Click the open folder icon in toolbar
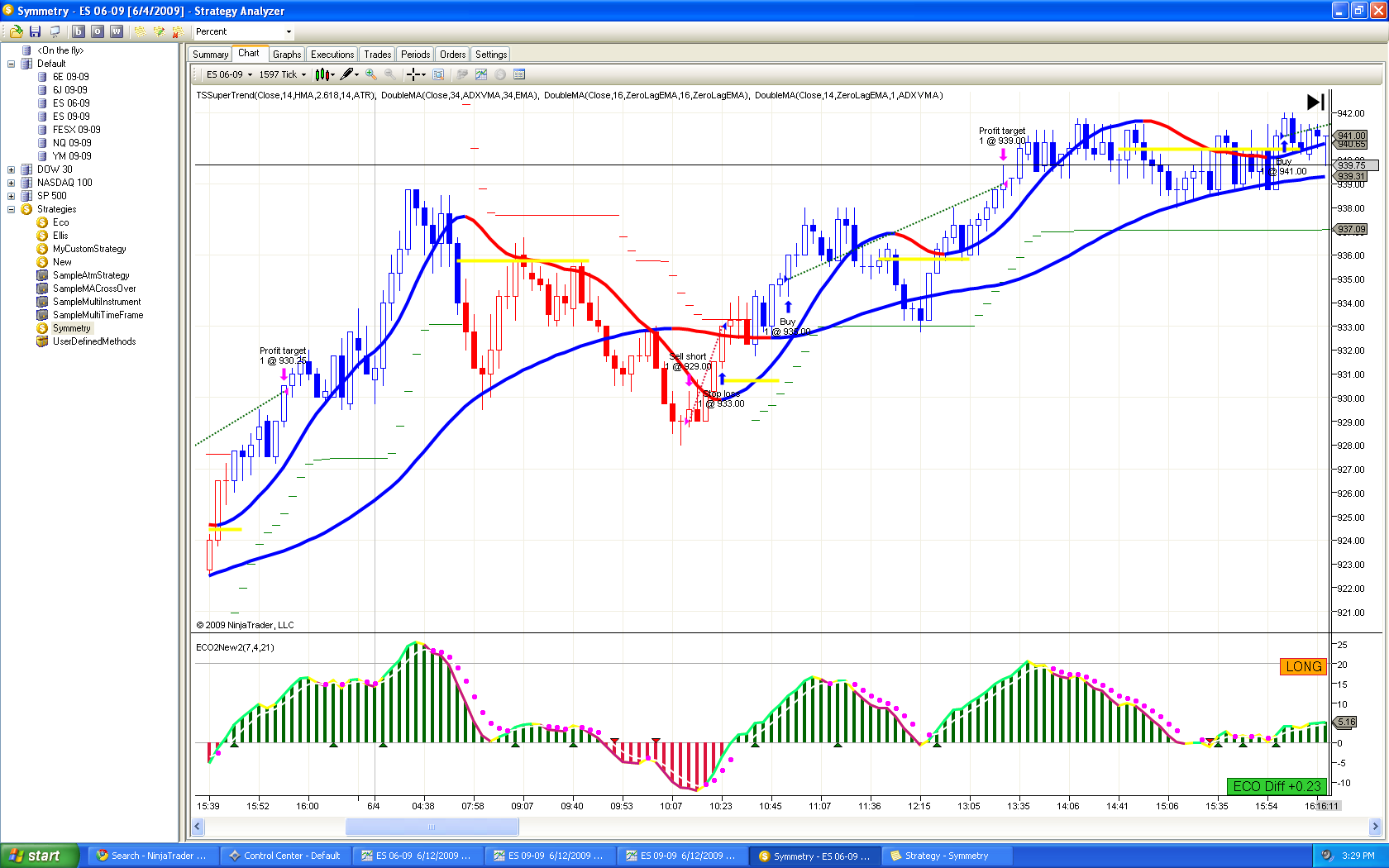The width and height of the screenshot is (1389, 868). tap(16, 31)
